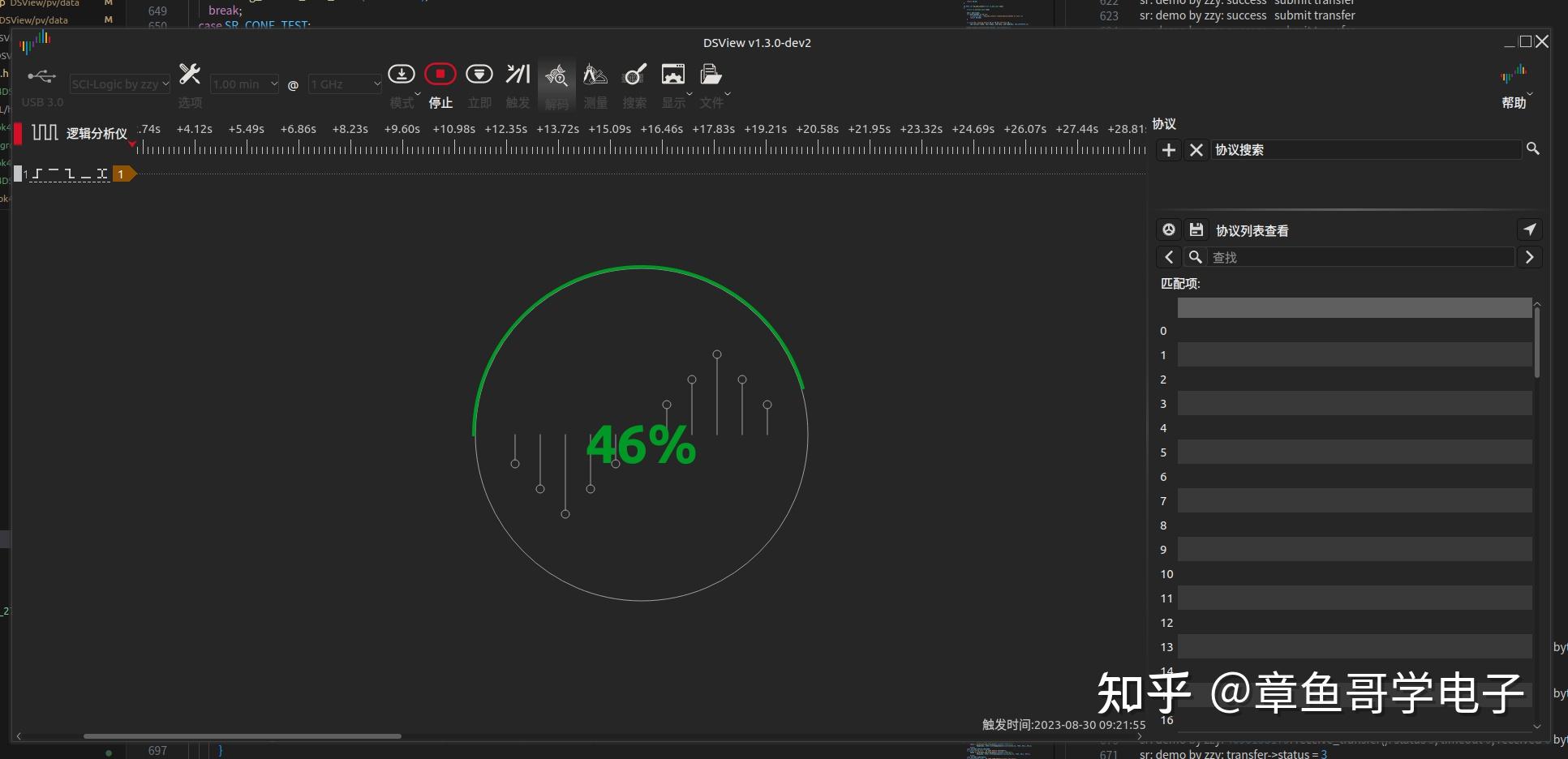The image size is (1568, 759).
Task: Click the next match arrow in protocol viewer
Action: point(1531,257)
